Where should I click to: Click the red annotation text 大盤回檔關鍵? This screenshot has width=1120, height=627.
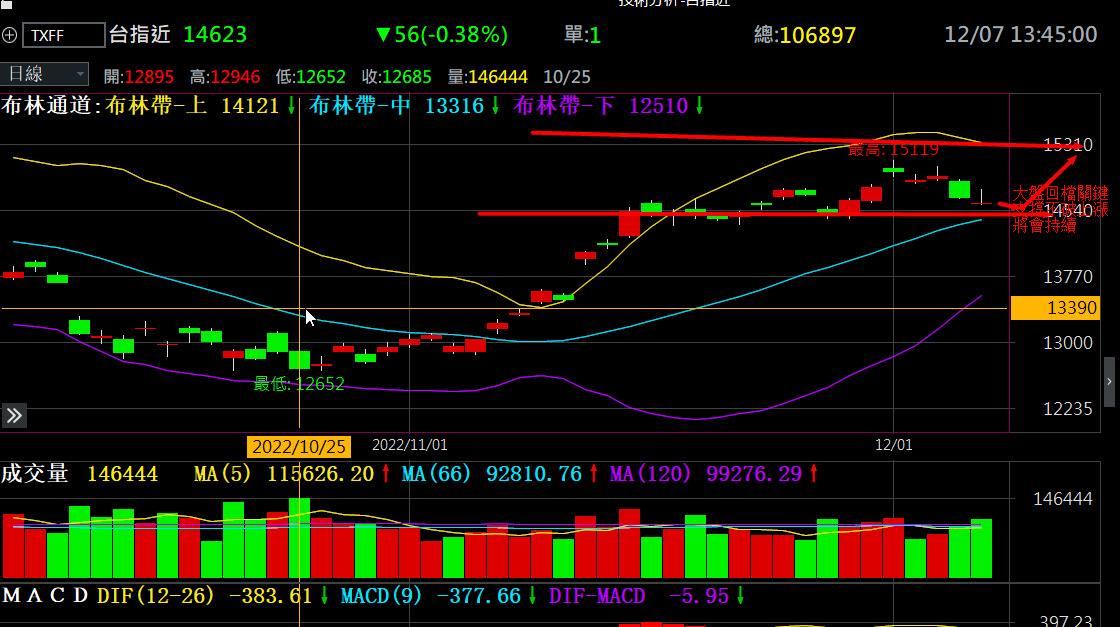(x=1060, y=192)
